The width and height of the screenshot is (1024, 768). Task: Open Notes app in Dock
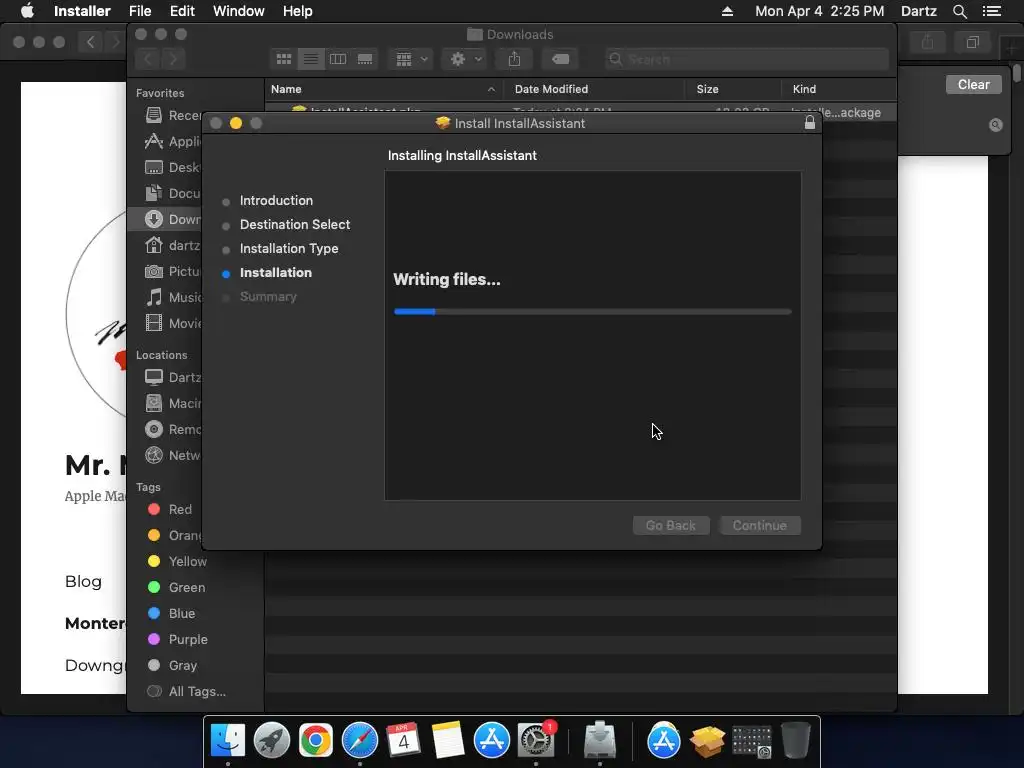(x=447, y=741)
